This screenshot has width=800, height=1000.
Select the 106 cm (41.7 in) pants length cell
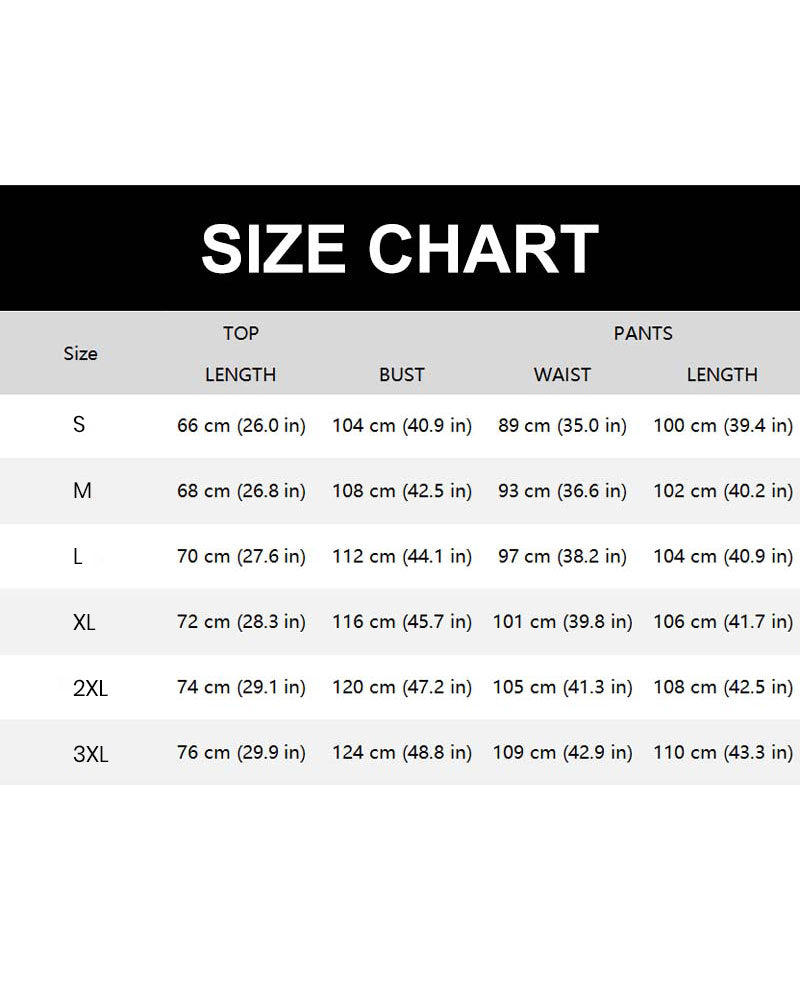click(x=723, y=622)
